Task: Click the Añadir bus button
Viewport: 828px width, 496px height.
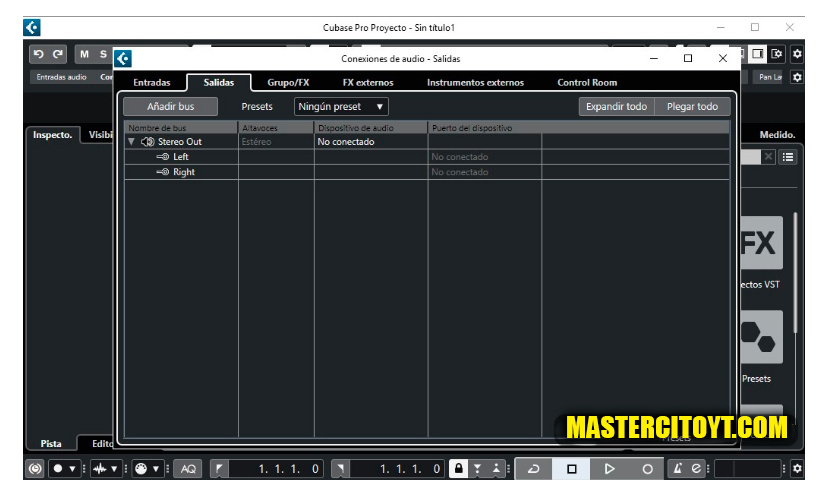Action: point(171,106)
